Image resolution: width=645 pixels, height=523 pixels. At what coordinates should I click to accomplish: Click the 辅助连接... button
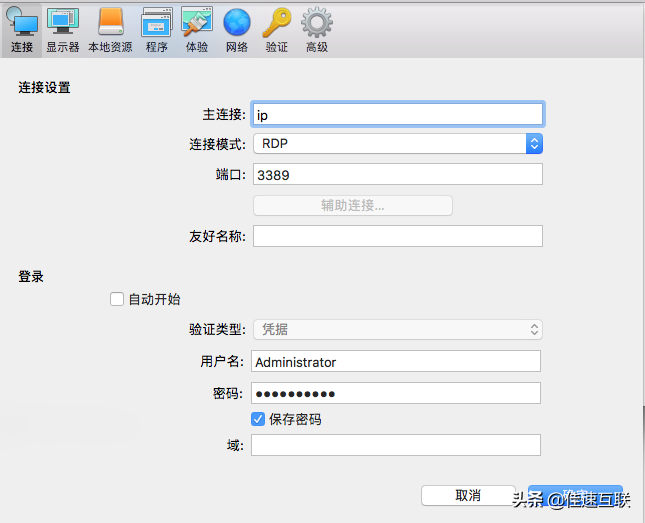click(353, 205)
